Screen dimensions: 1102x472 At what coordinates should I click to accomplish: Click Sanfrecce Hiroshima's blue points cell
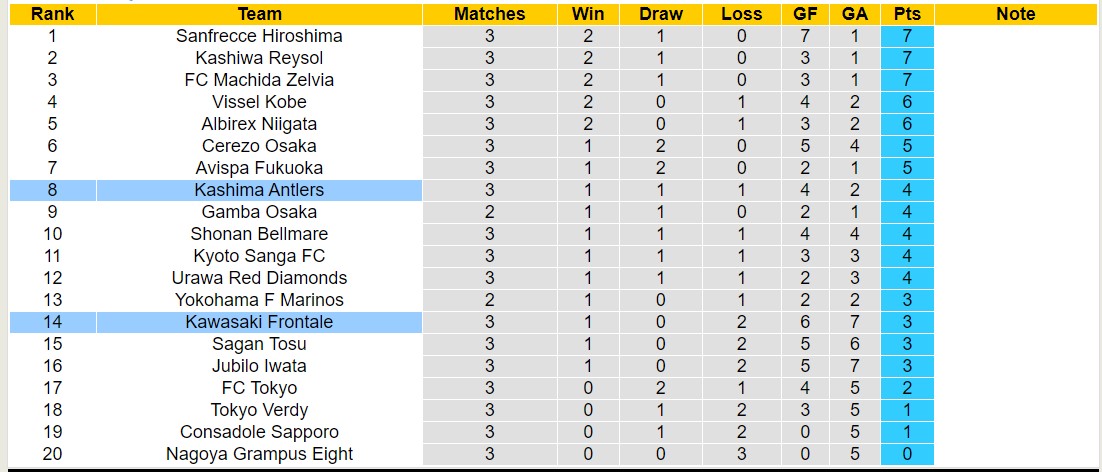908,36
